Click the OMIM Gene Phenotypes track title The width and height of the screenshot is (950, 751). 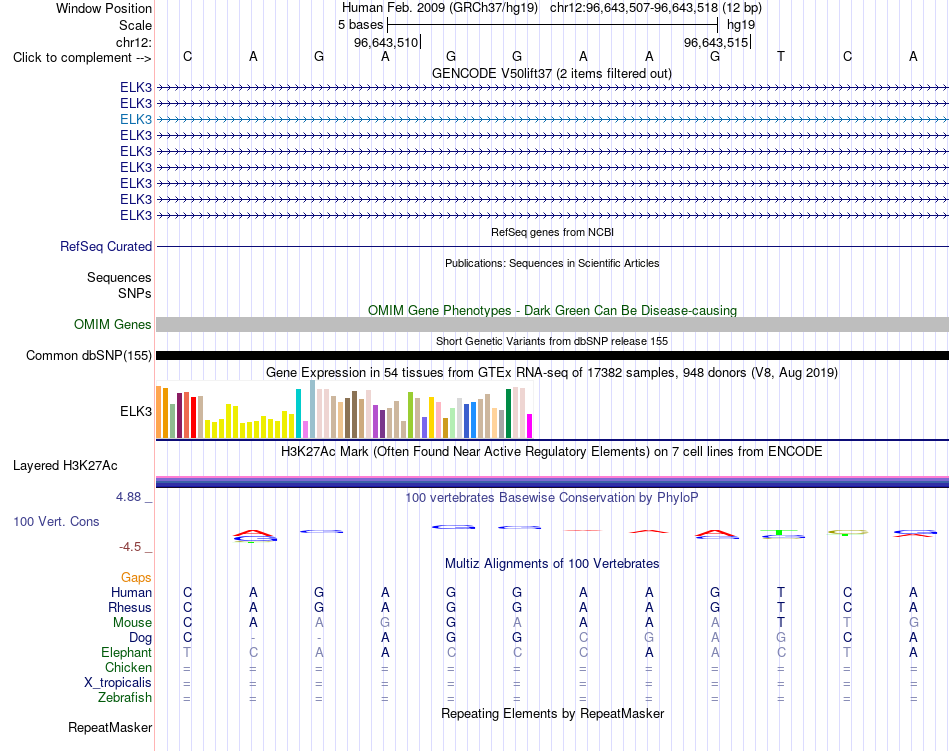553,311
